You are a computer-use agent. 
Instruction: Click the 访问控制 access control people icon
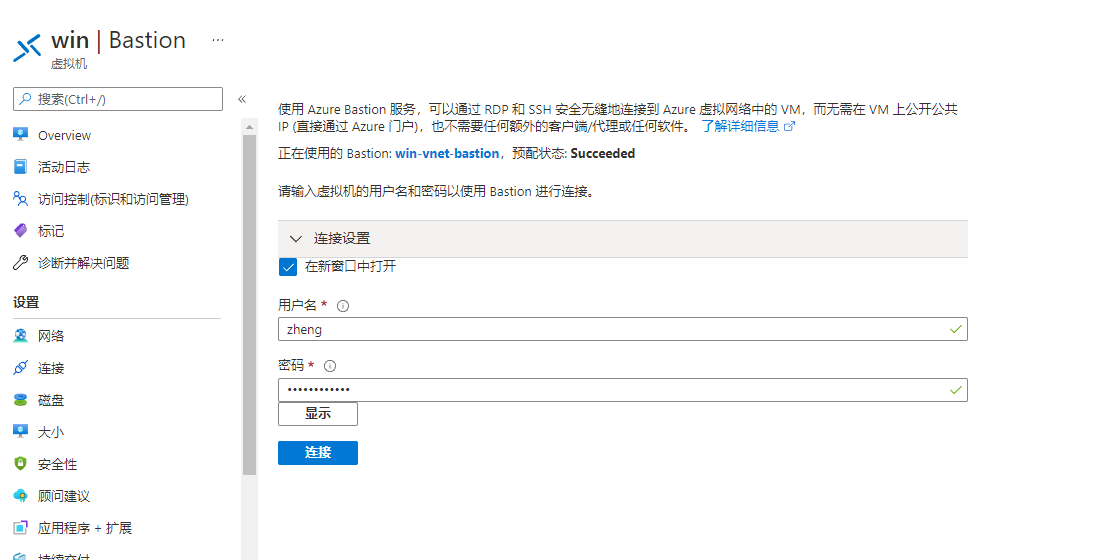(x=20, y=199)
